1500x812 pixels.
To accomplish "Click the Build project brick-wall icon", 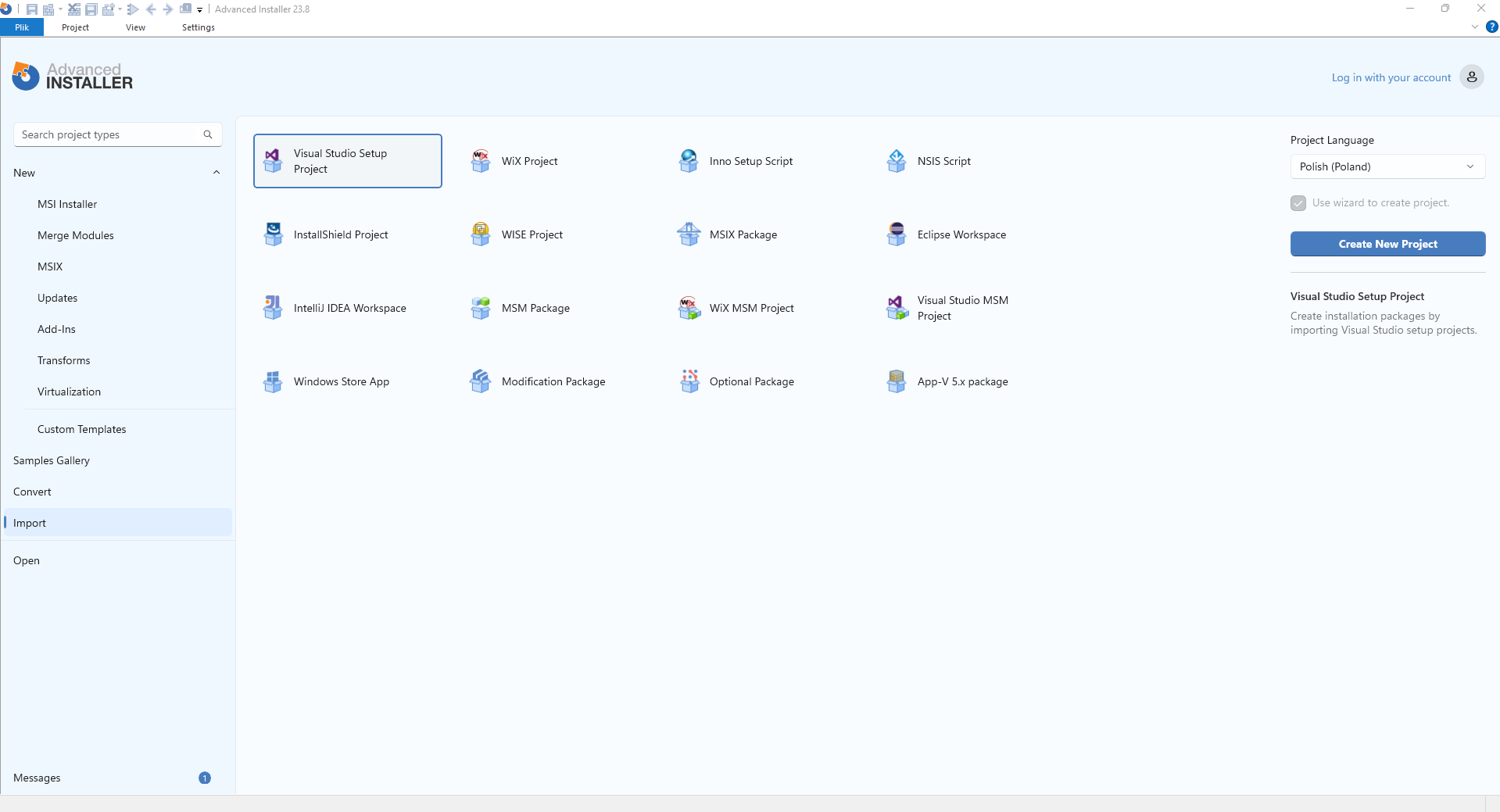I will tap(48, 9).
